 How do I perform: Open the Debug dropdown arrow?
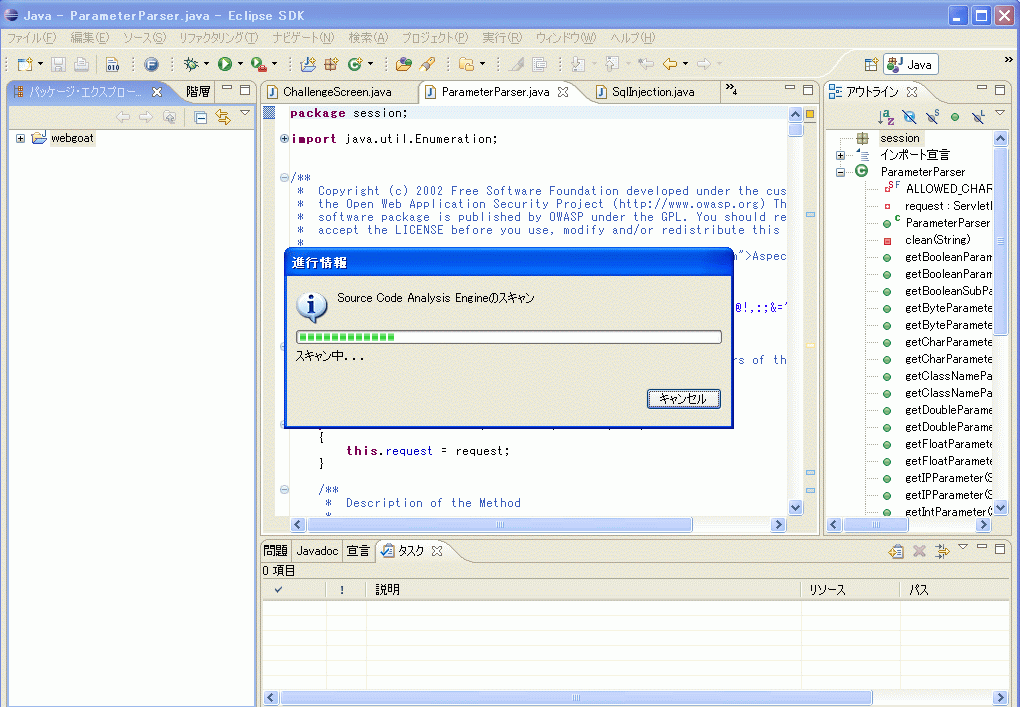point(206,64)
